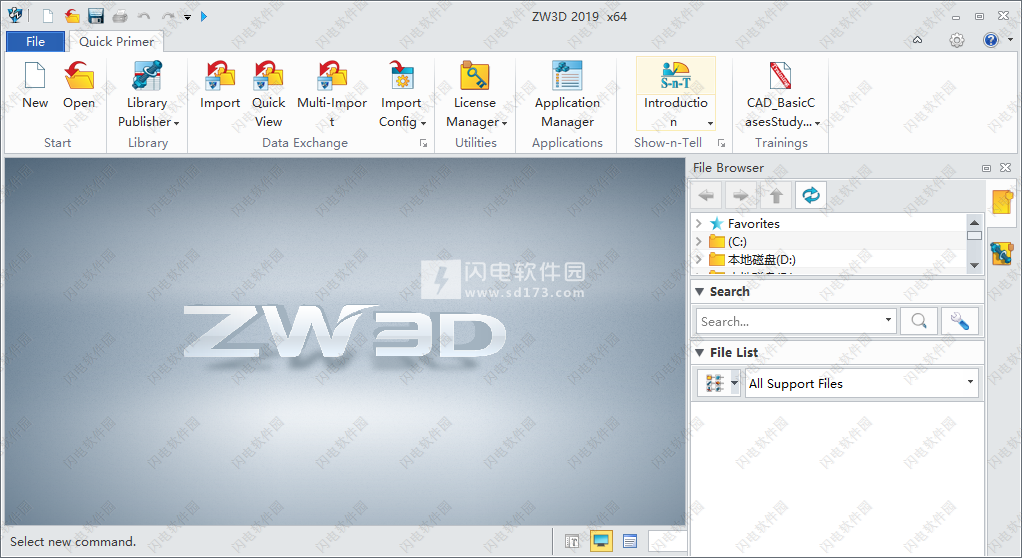The image size is (1022, 558).
Task: Open the License Manager dropdown arrow
Action: point(504,123)
